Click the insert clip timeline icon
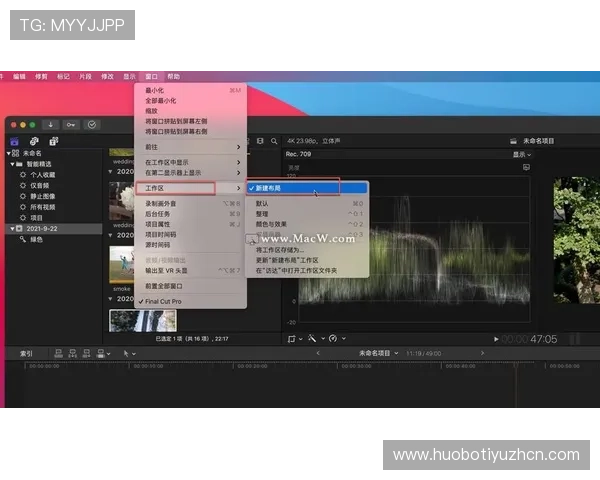Screen dimensions: 600x480 72,353
